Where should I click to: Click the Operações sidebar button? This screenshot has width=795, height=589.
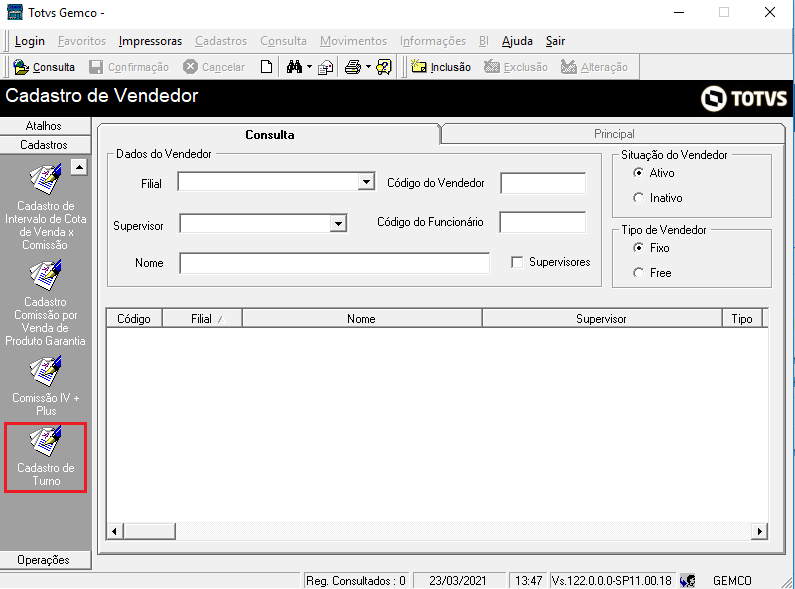click(x=45, y=560)
